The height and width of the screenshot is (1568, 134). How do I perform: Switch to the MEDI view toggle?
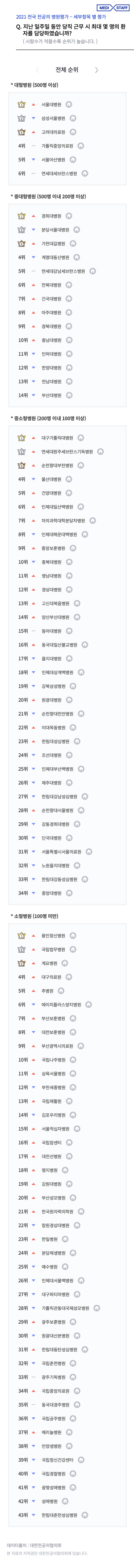tap(104, 8)
